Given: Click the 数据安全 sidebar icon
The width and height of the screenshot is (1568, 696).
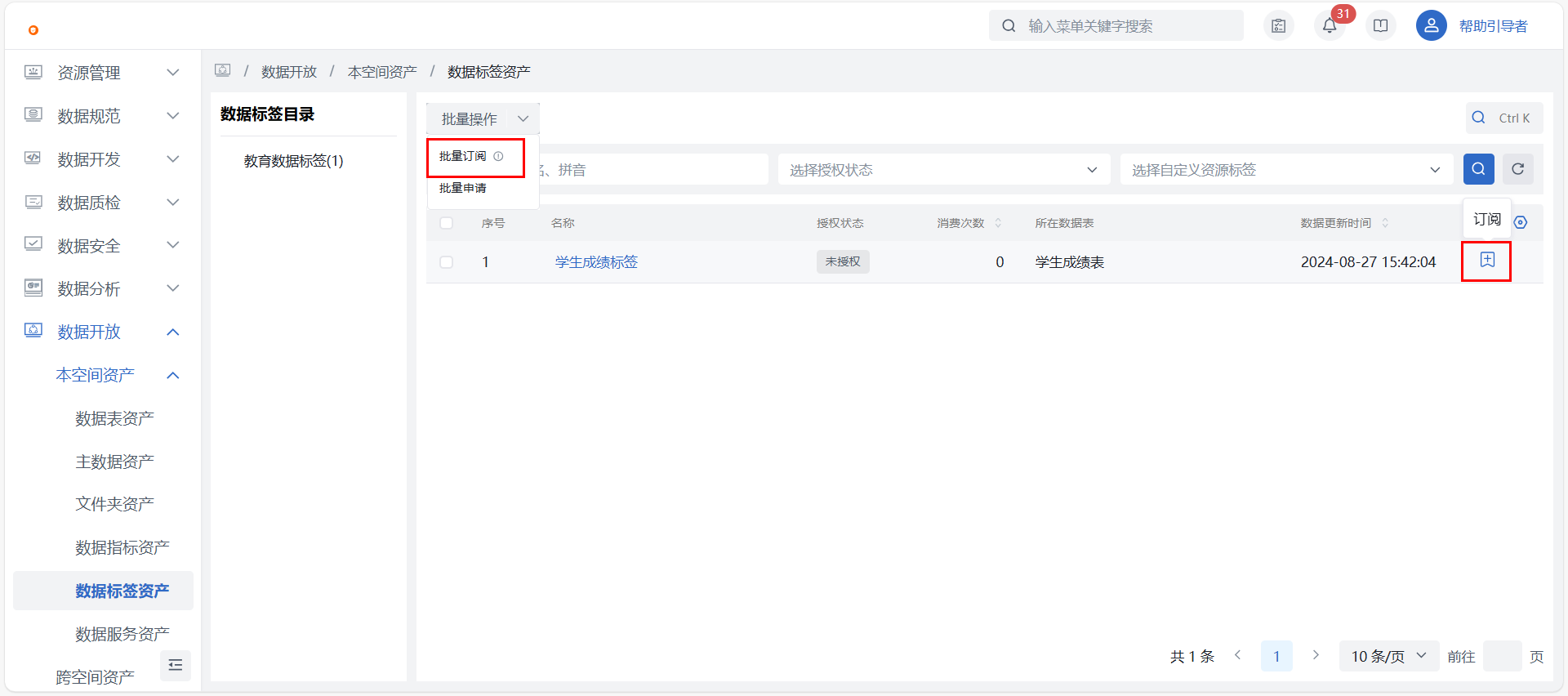Looking at the screenshot, I should 33,244.
